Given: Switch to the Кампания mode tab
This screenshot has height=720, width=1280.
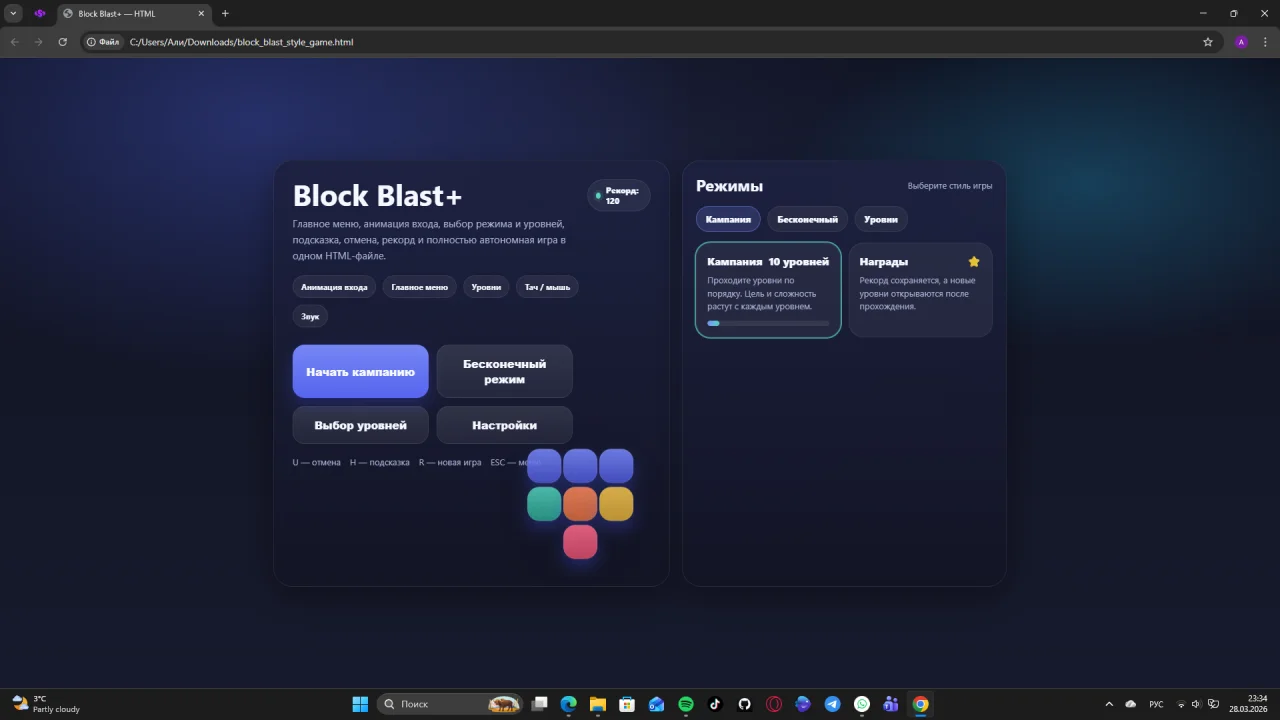Looking at the screenshot, I should (x=728, y=219).
